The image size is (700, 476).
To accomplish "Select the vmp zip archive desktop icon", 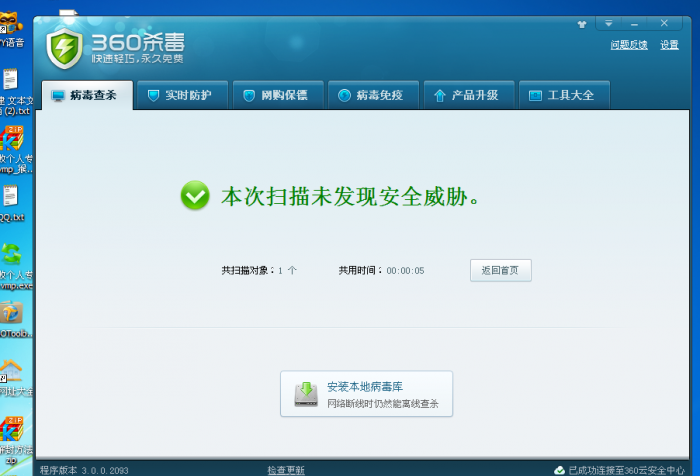I will click(x=16, y=150).
